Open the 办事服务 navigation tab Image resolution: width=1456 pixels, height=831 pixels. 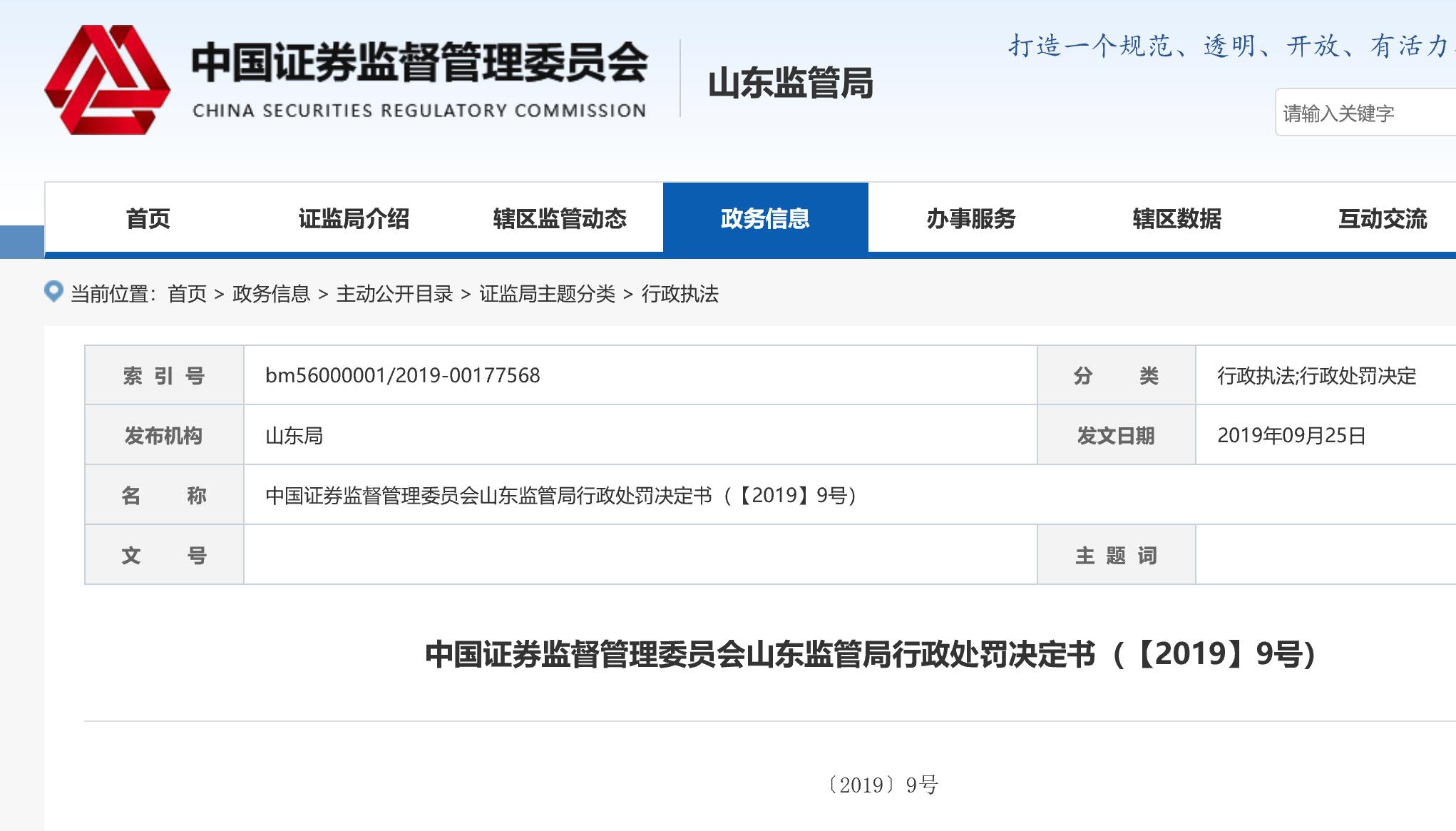[971, 218]
